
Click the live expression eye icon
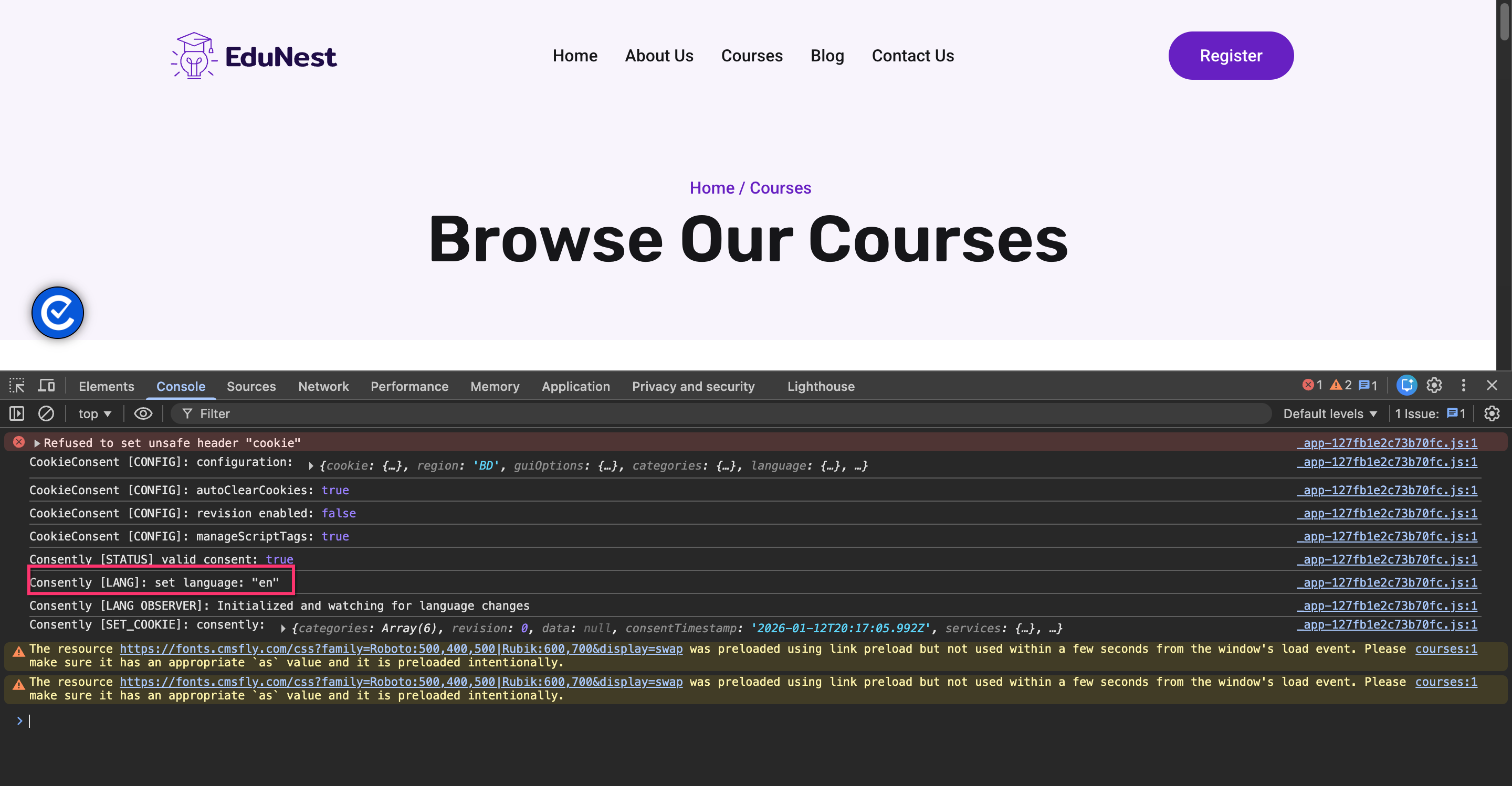click(x=143, y=413)
